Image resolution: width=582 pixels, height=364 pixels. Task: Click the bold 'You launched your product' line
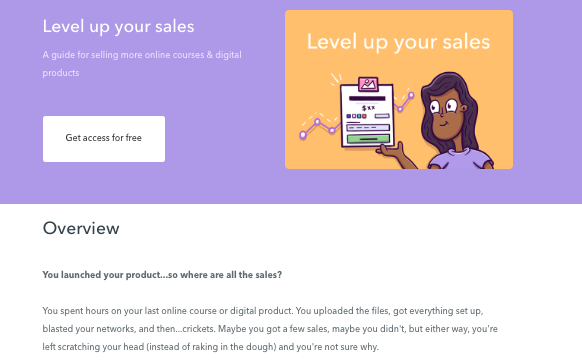[162, 275]
